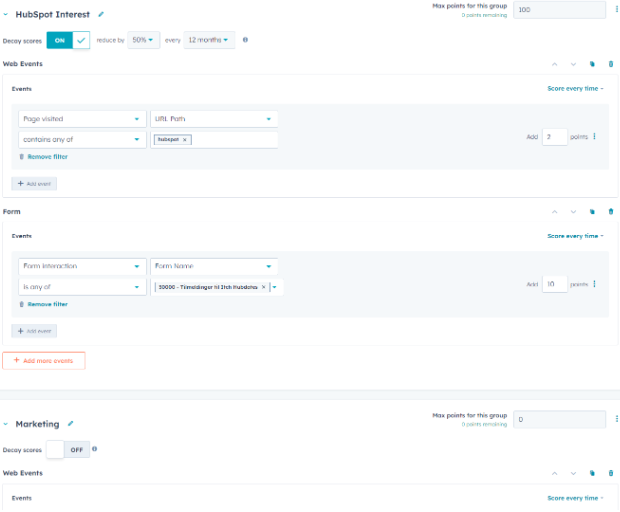Change Score every time for Marketing Web Events
This screenshot has height=512, width=620.
(x=575, y=498)
